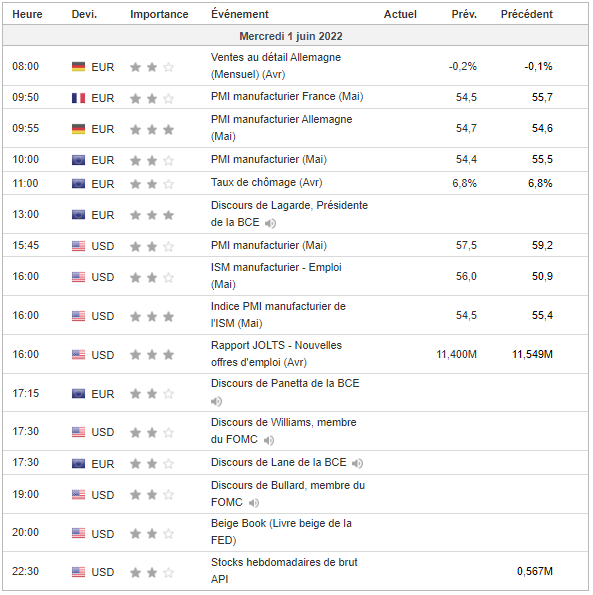Click the US flag in the JOLTS row

click(x=78, y=355)
